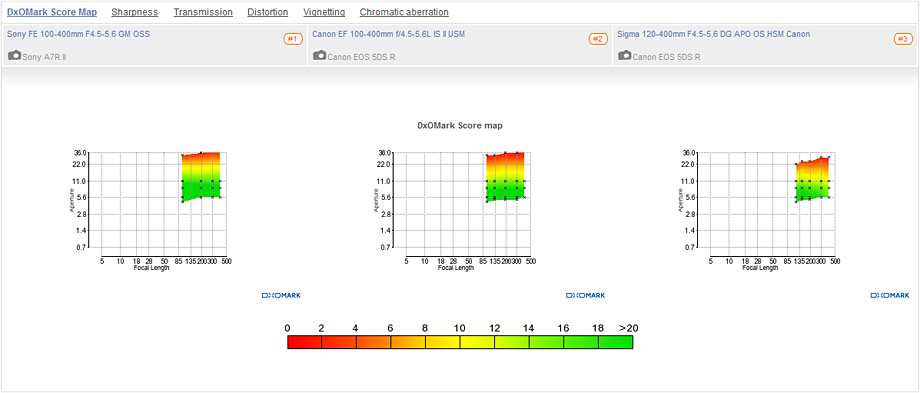
Task: Click the DxOMark logo under the Canon chart
Action: (x=586, y=296)
